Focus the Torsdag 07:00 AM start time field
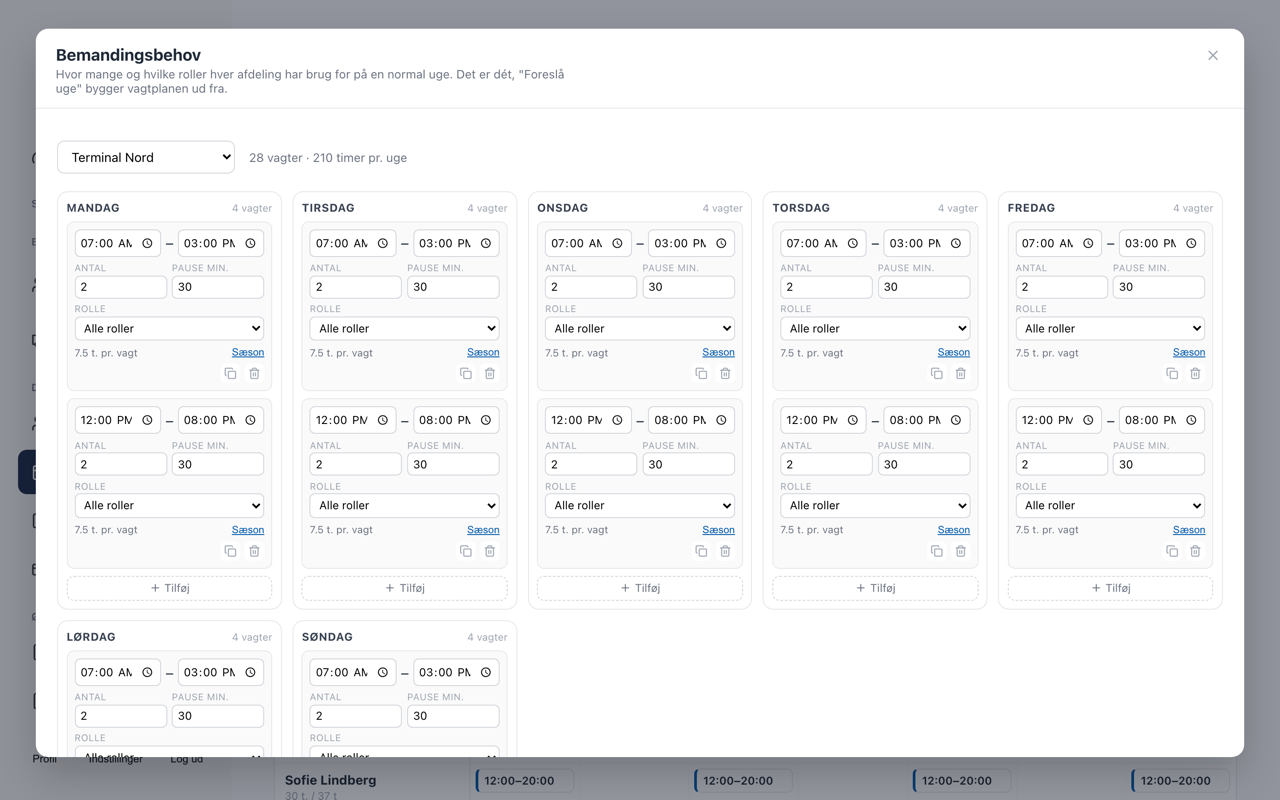The image size is (1280, 800). click(x=823, y=243)
